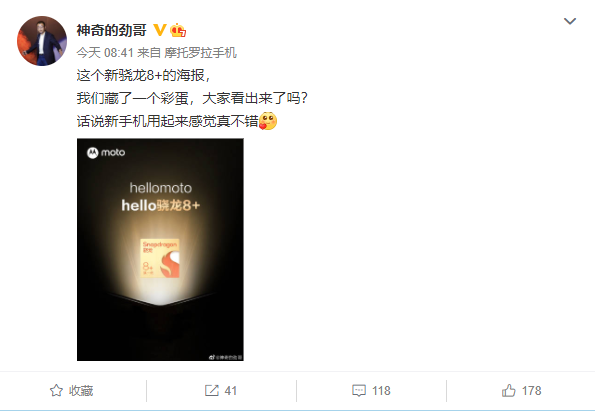Screen dimensions: 595x411
Task: Click the orange V verified badge
Action: tap(160, 30)
